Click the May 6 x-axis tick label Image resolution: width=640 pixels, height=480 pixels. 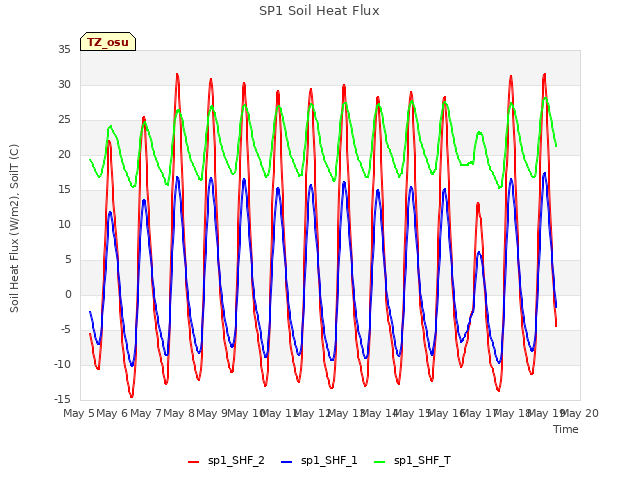[112, 413]
